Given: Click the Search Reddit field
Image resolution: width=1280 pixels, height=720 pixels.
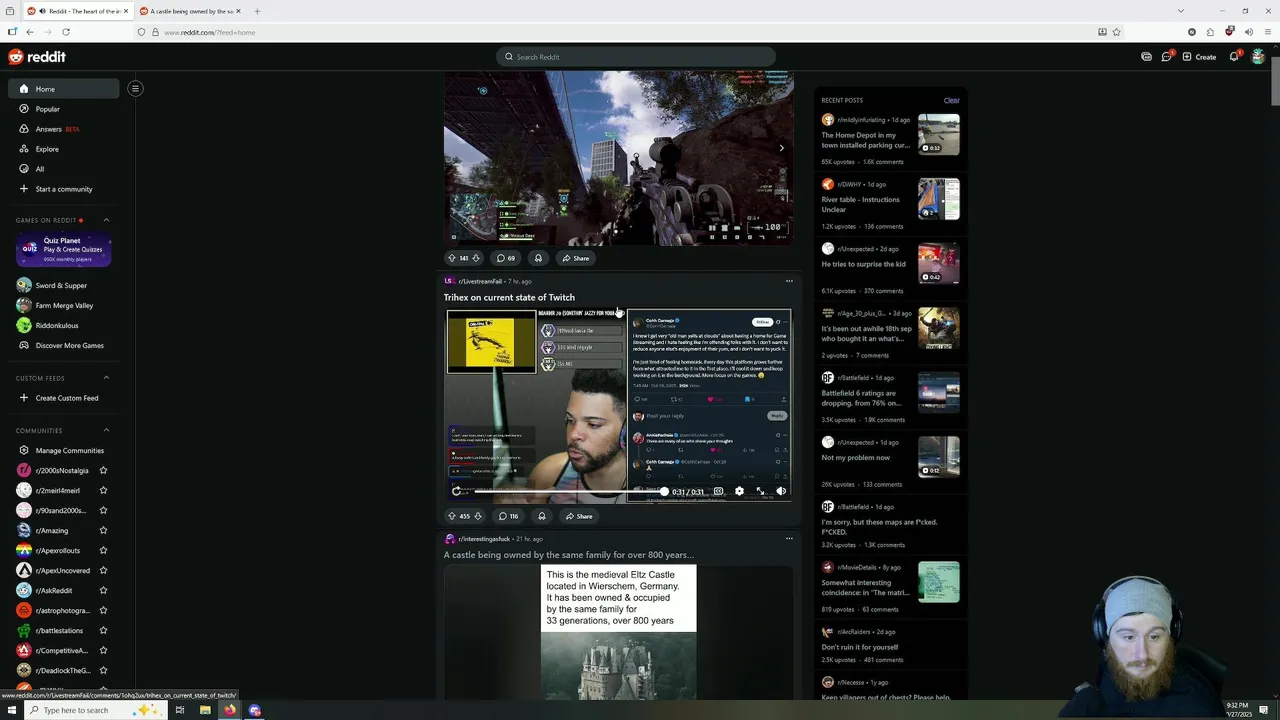Looking at the screenshot, I should coord(635,57).
